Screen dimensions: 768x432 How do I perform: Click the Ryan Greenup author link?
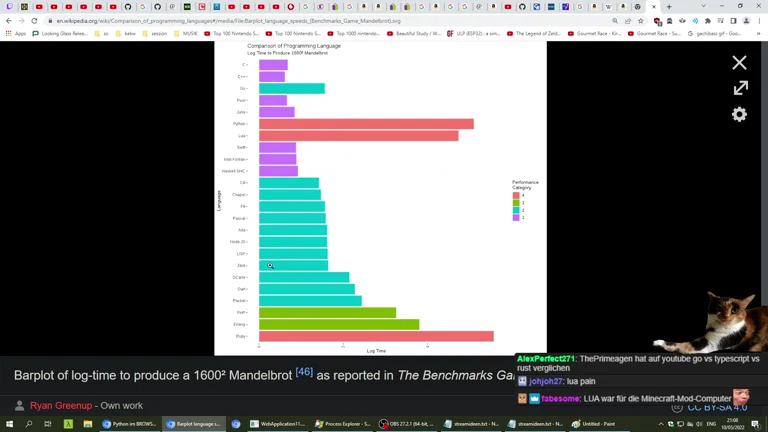[60, 406]
